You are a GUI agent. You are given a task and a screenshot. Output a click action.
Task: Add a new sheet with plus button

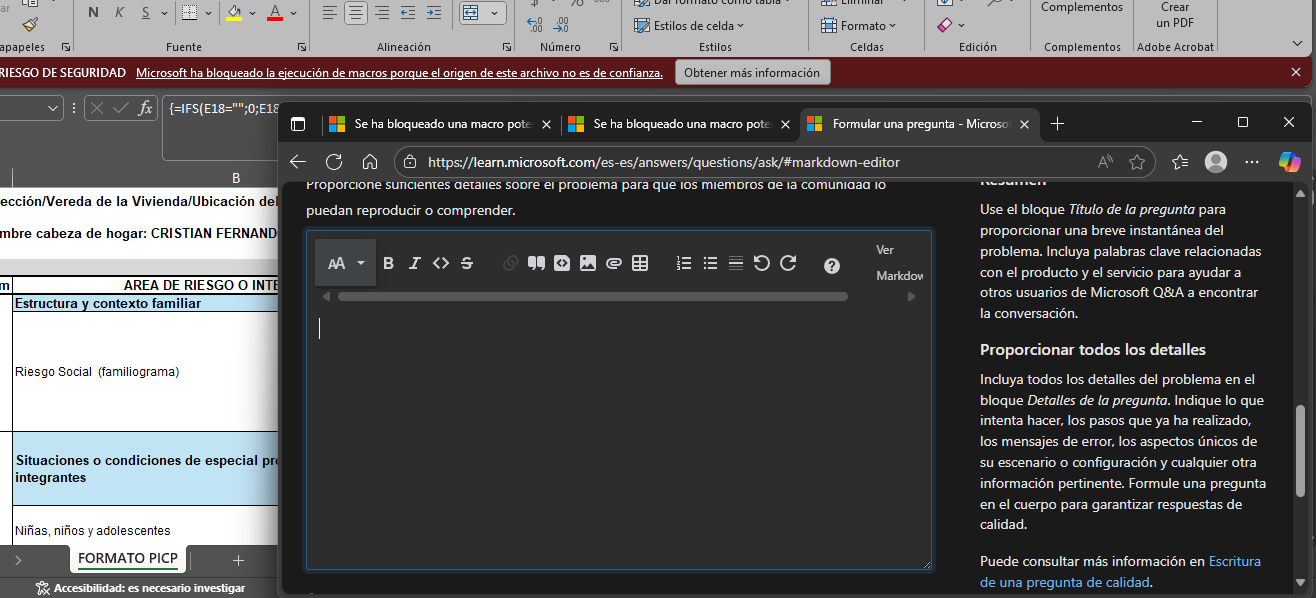pyautogui.click(x=238, y=560)
